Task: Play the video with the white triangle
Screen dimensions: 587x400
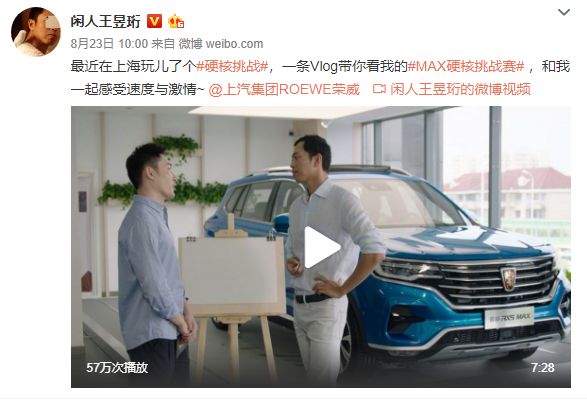Action: click(x=321, y=248)
